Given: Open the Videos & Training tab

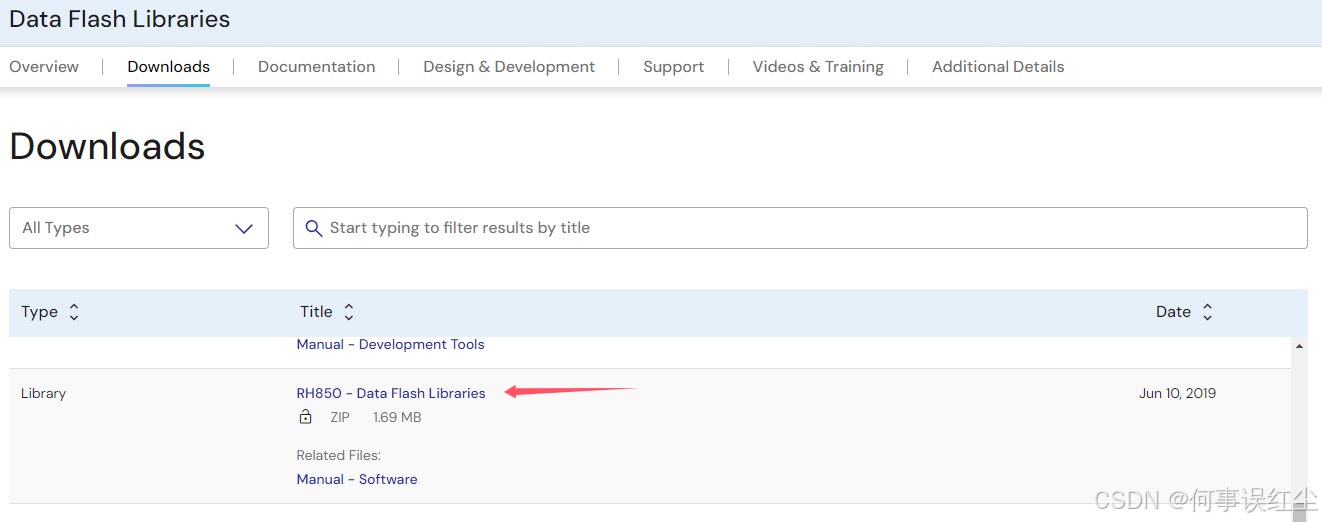Looking at the screenshot, I should click(818, 67).
